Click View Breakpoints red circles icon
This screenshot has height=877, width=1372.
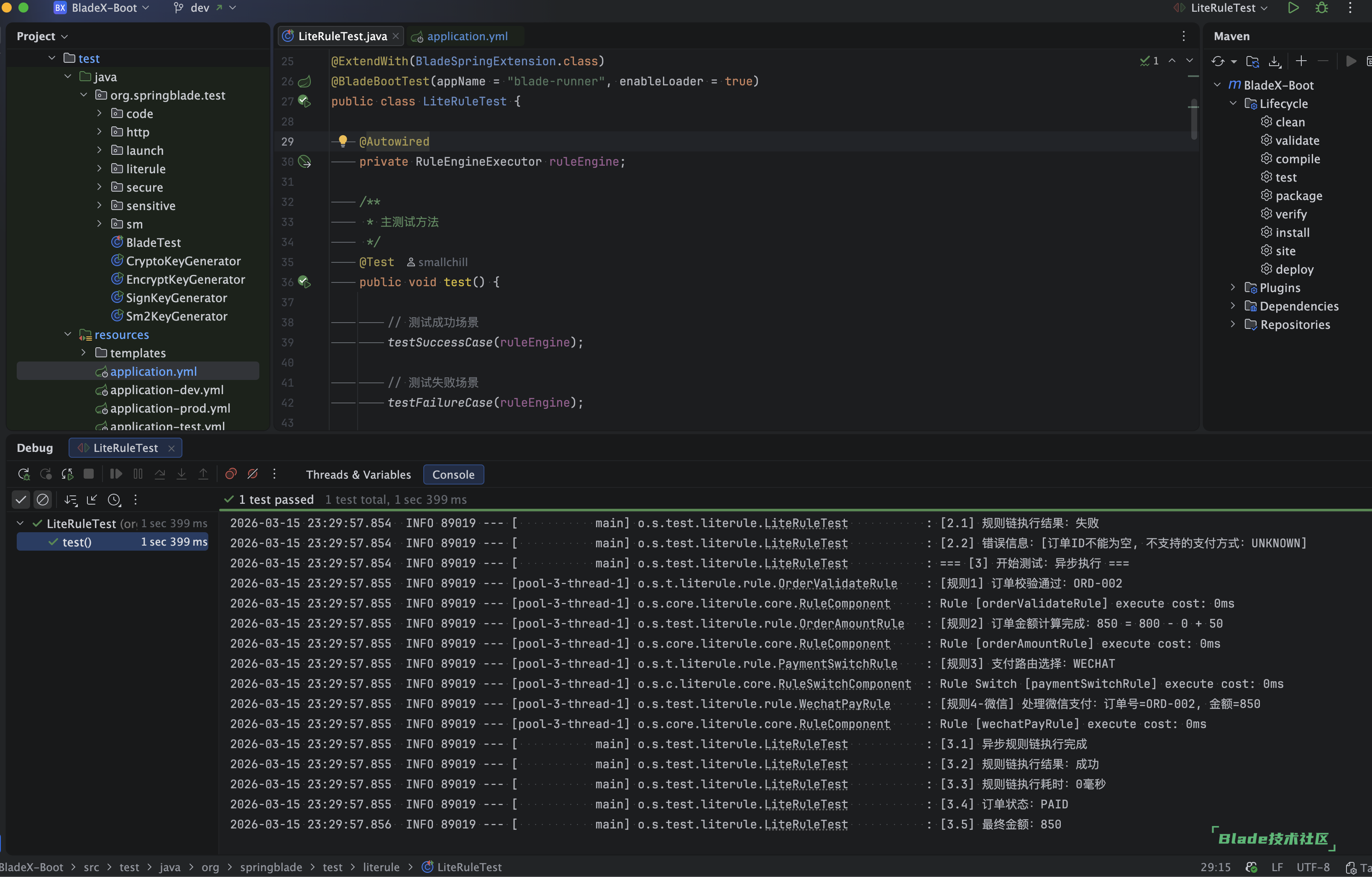click(x=231, y=474)
